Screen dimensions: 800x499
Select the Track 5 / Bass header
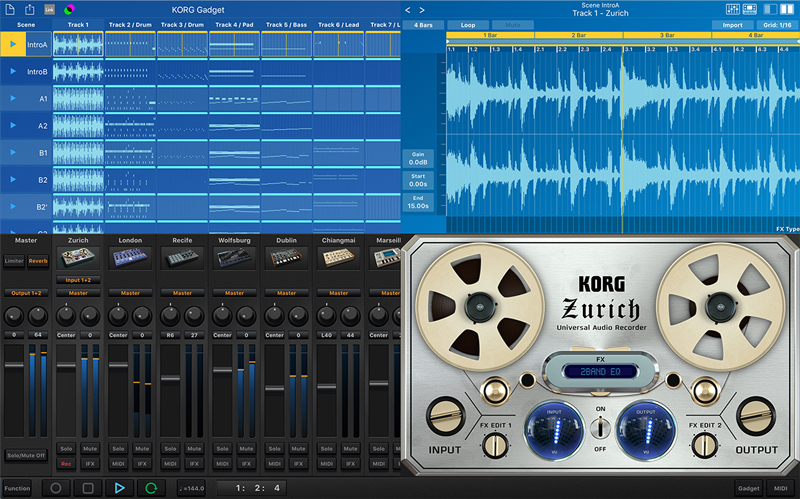pyautogui.click(x=286, y=24)
